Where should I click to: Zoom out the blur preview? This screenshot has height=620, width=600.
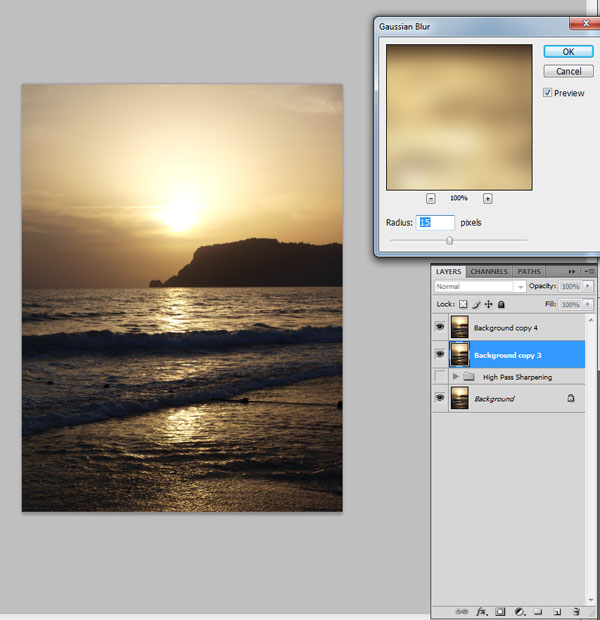[x=431, y=198]
